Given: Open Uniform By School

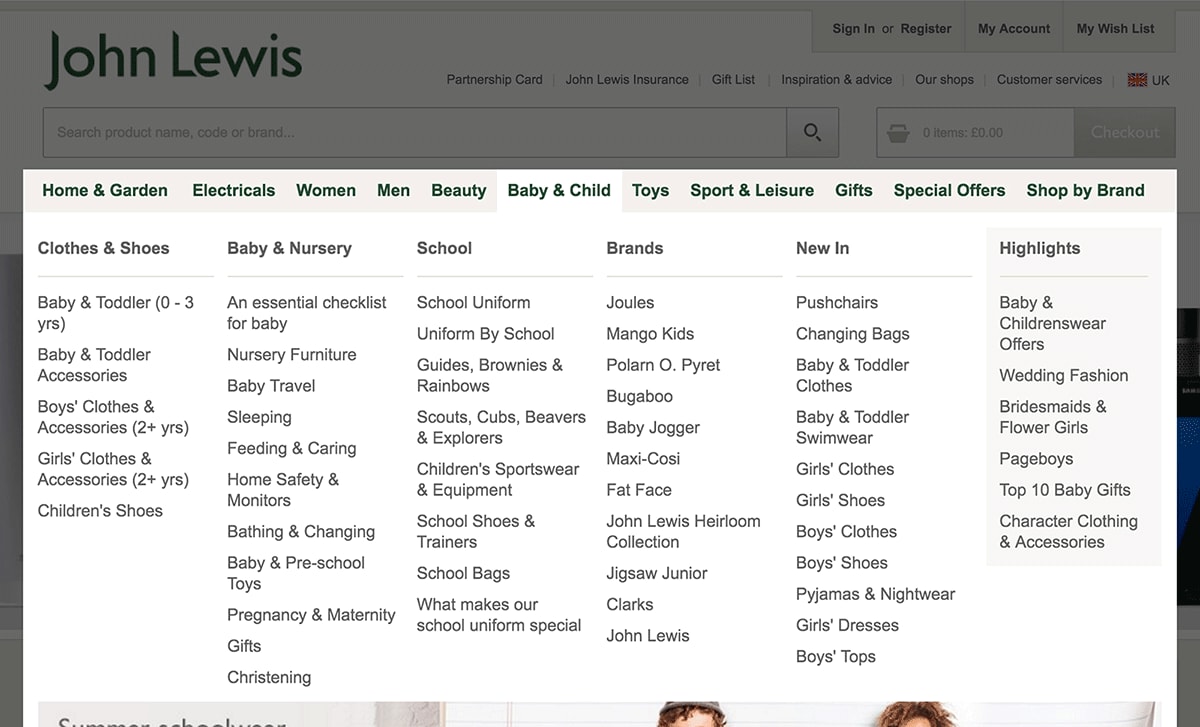Looking at the screenshot, I should point(486,334).
